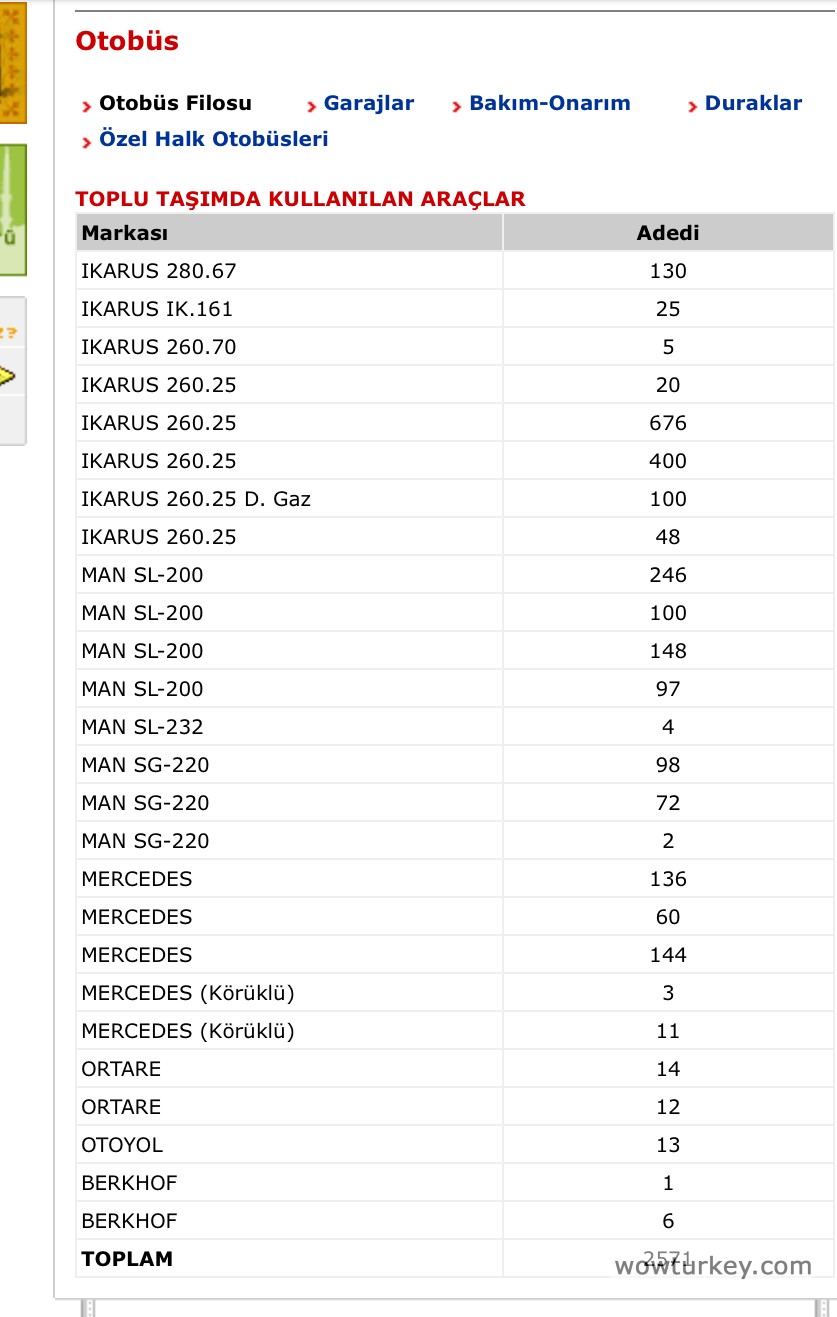Open the Bakım-Onarım section

[x=549, y=103]
